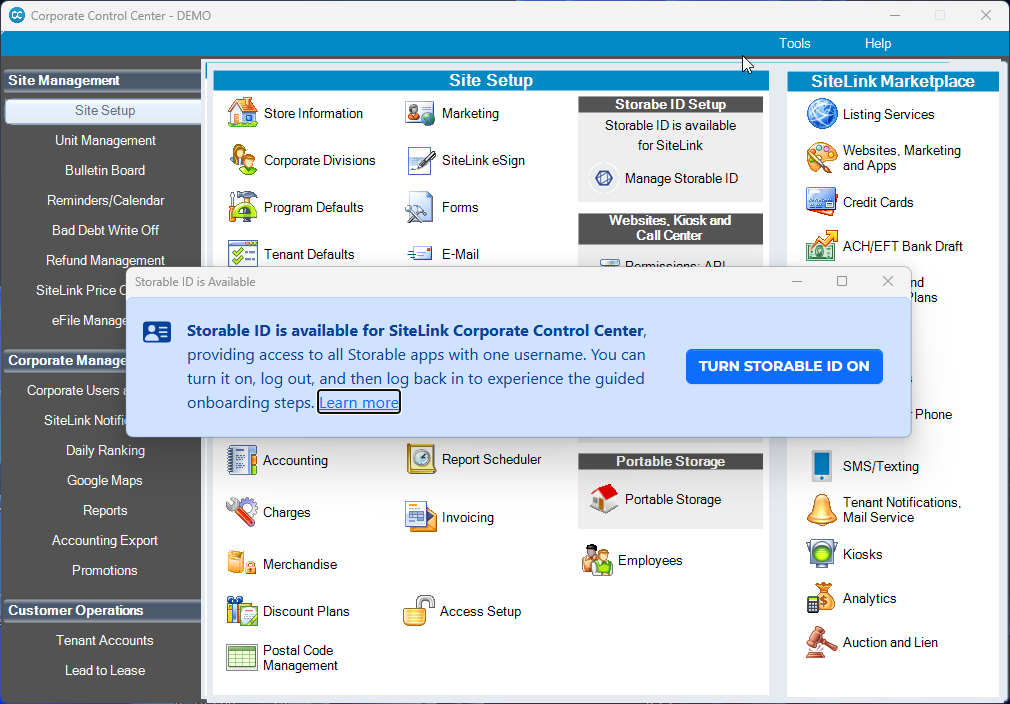Open the Forms tools icon
This screenshot has width=1010, height=704.
(x=419, y=207)
